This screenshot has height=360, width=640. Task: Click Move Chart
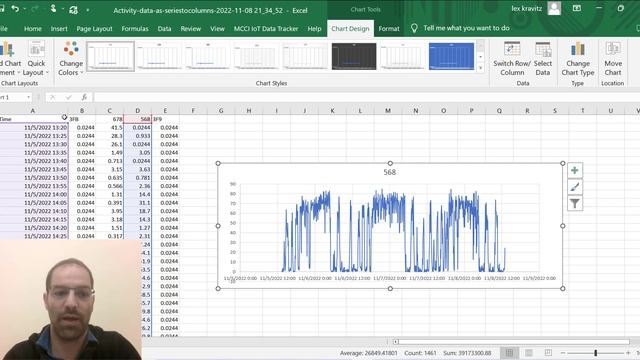click(613, 59)
